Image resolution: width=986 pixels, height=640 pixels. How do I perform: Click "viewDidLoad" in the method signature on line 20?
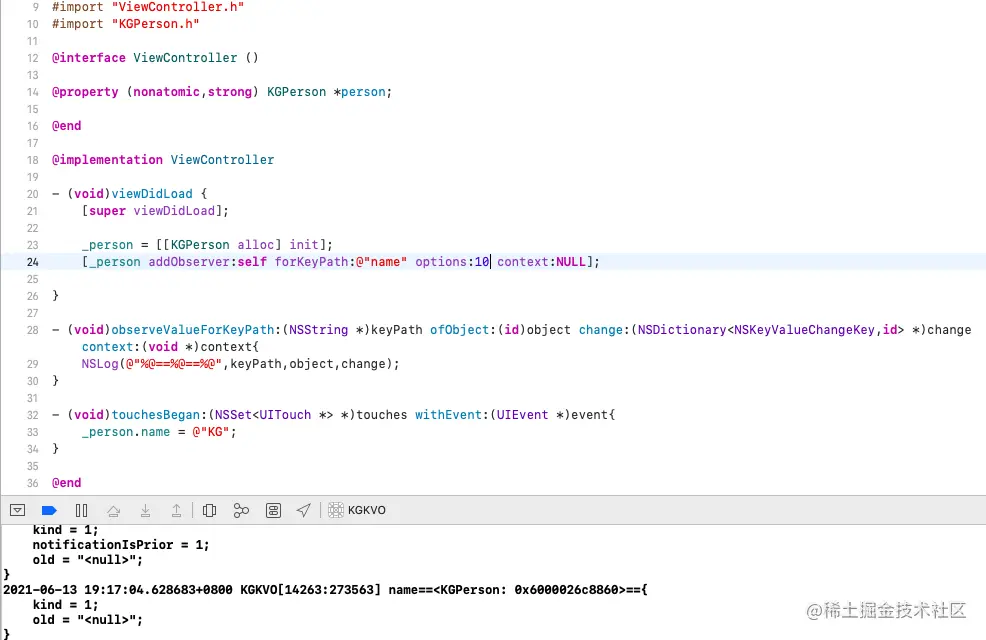pyautogui.click(x=152, y=194)
